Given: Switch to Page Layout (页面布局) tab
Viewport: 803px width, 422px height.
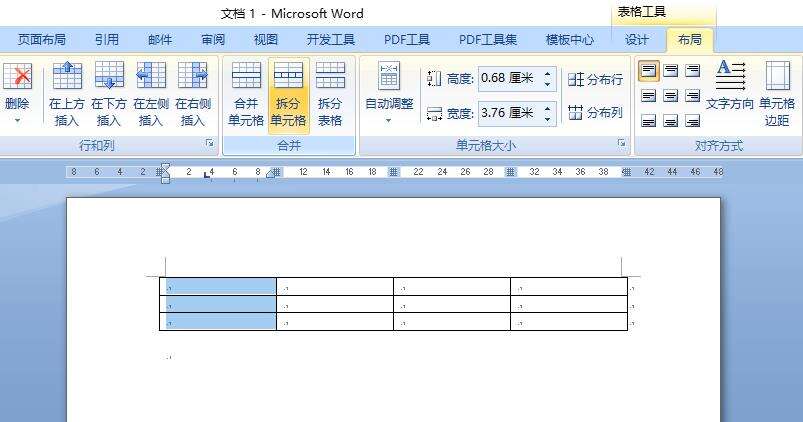Looking at the screenshot, I should tap(41, 39).
